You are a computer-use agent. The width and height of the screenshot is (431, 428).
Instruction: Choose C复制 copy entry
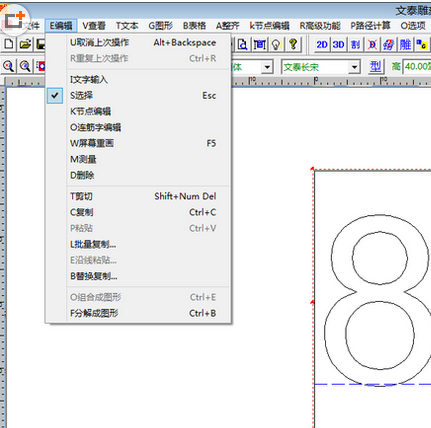pos(138,212)
